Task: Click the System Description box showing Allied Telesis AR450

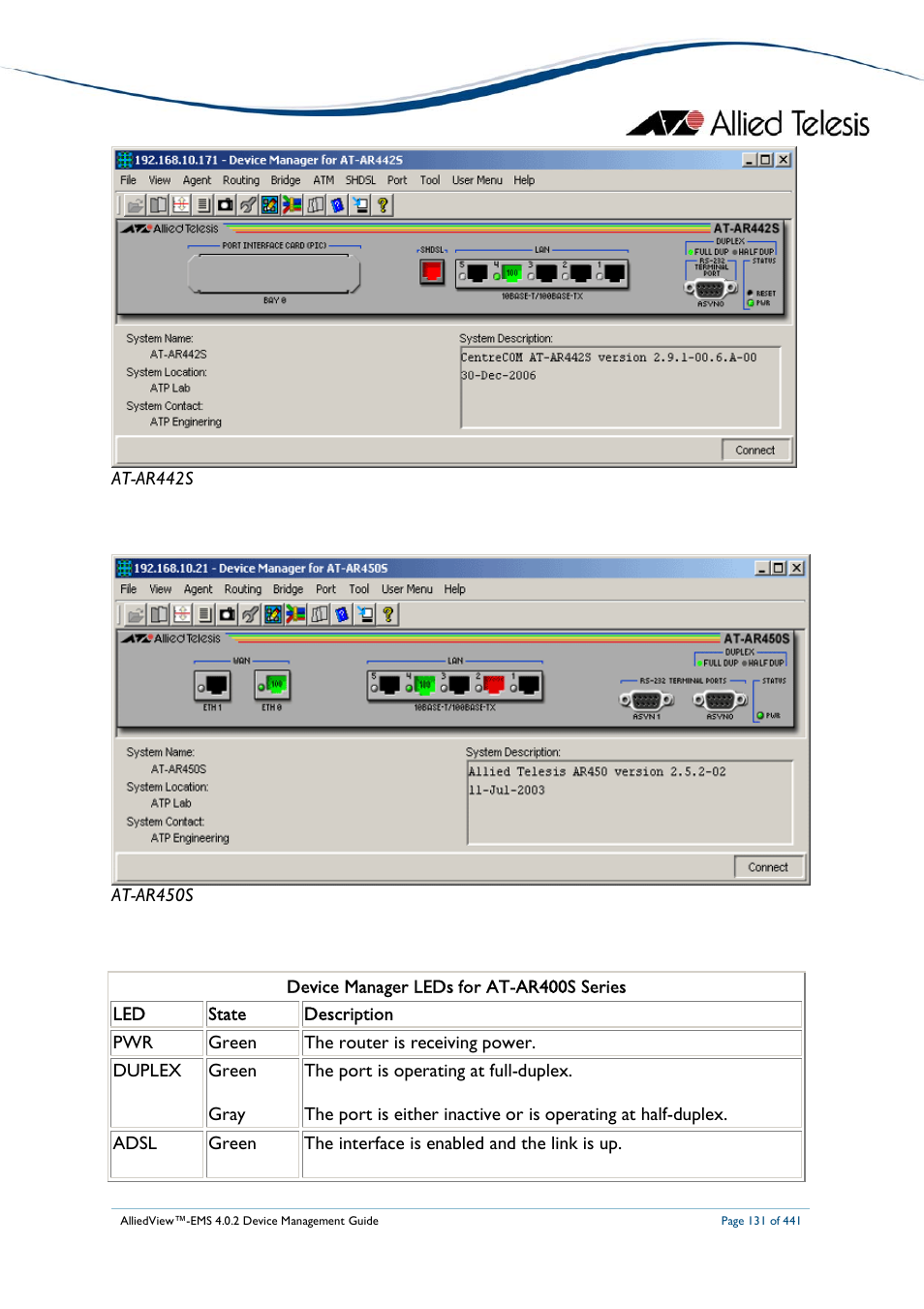Action: click(x=630, y=802)
